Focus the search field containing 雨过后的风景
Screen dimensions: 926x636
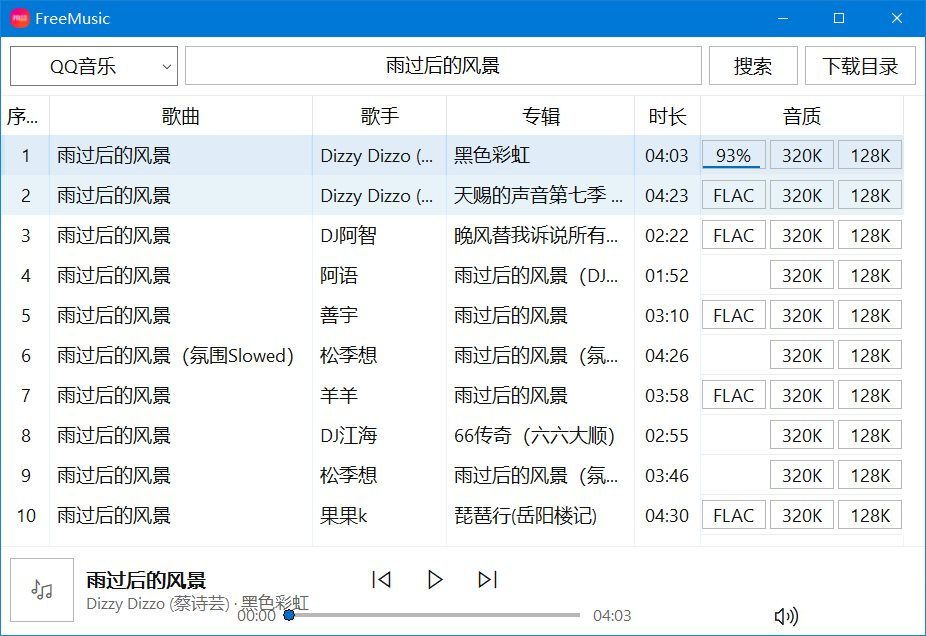(443, 66)
